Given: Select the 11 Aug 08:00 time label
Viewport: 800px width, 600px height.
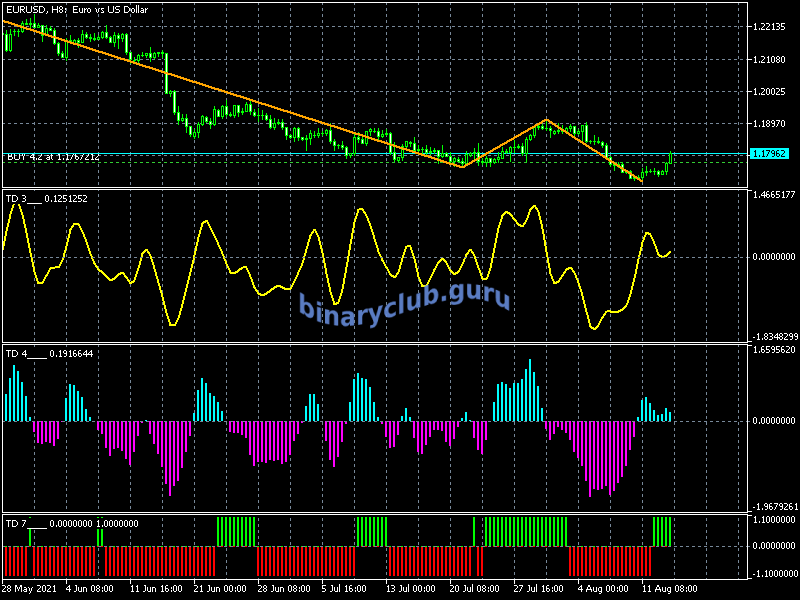Looking at the screenshot, I should pyautogui.click(x=668, y=588).
